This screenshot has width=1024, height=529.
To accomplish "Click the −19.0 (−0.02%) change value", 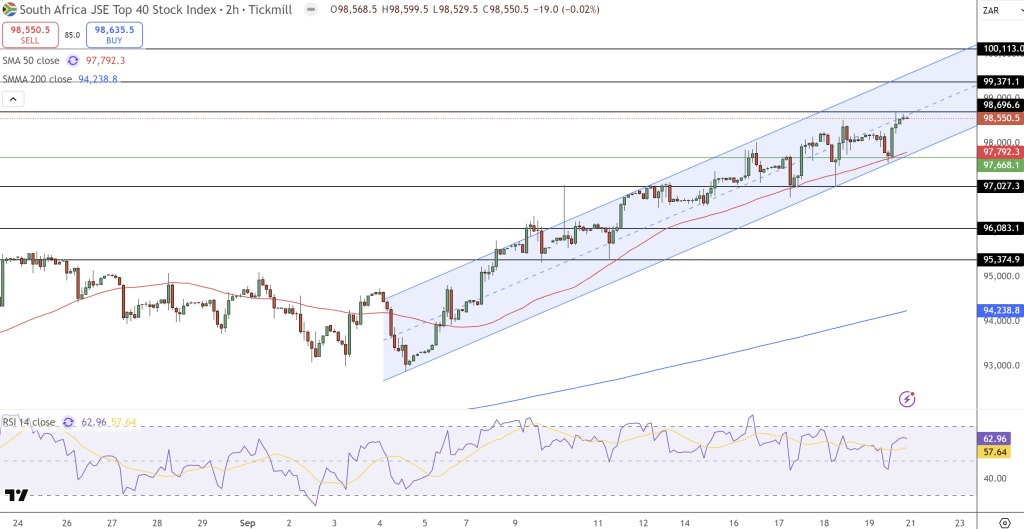I will point(567,9).
